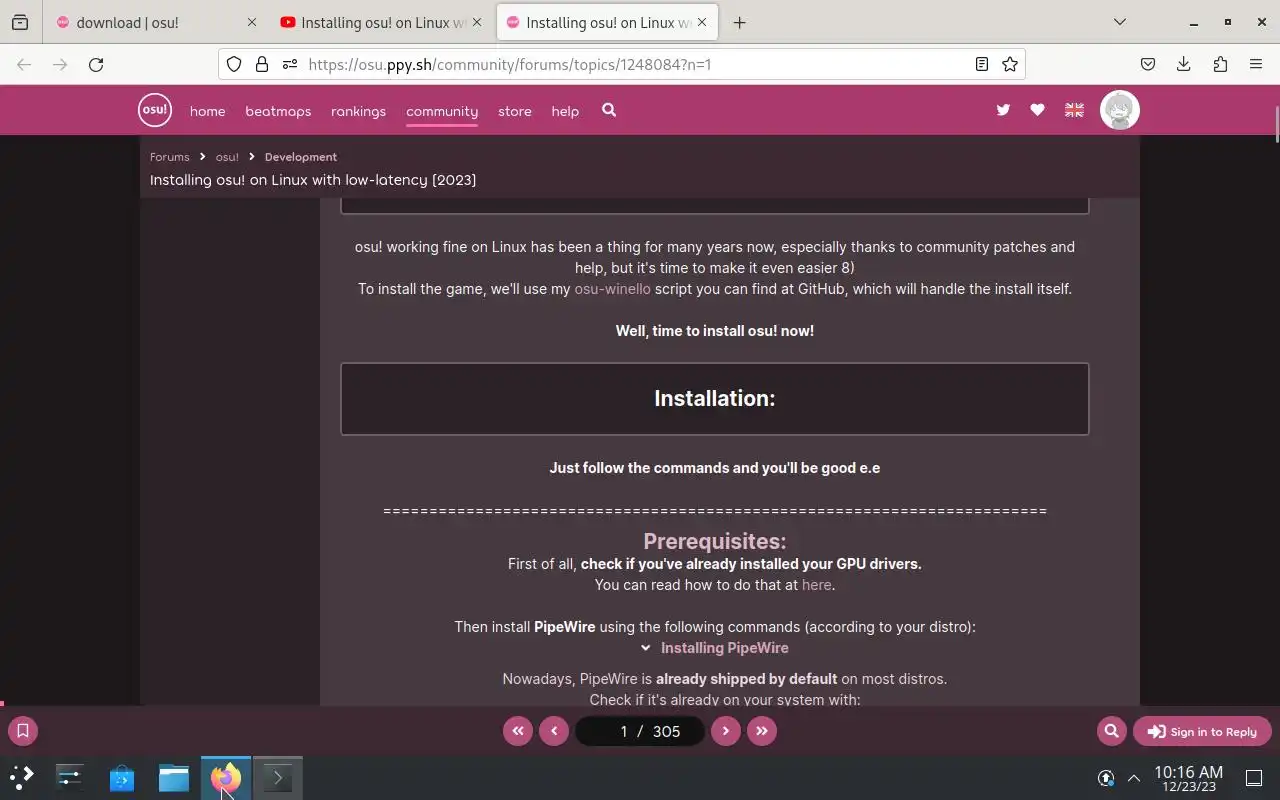Click Firefox back arrow button
1280x800 pixels.
[x=24, y=64]
